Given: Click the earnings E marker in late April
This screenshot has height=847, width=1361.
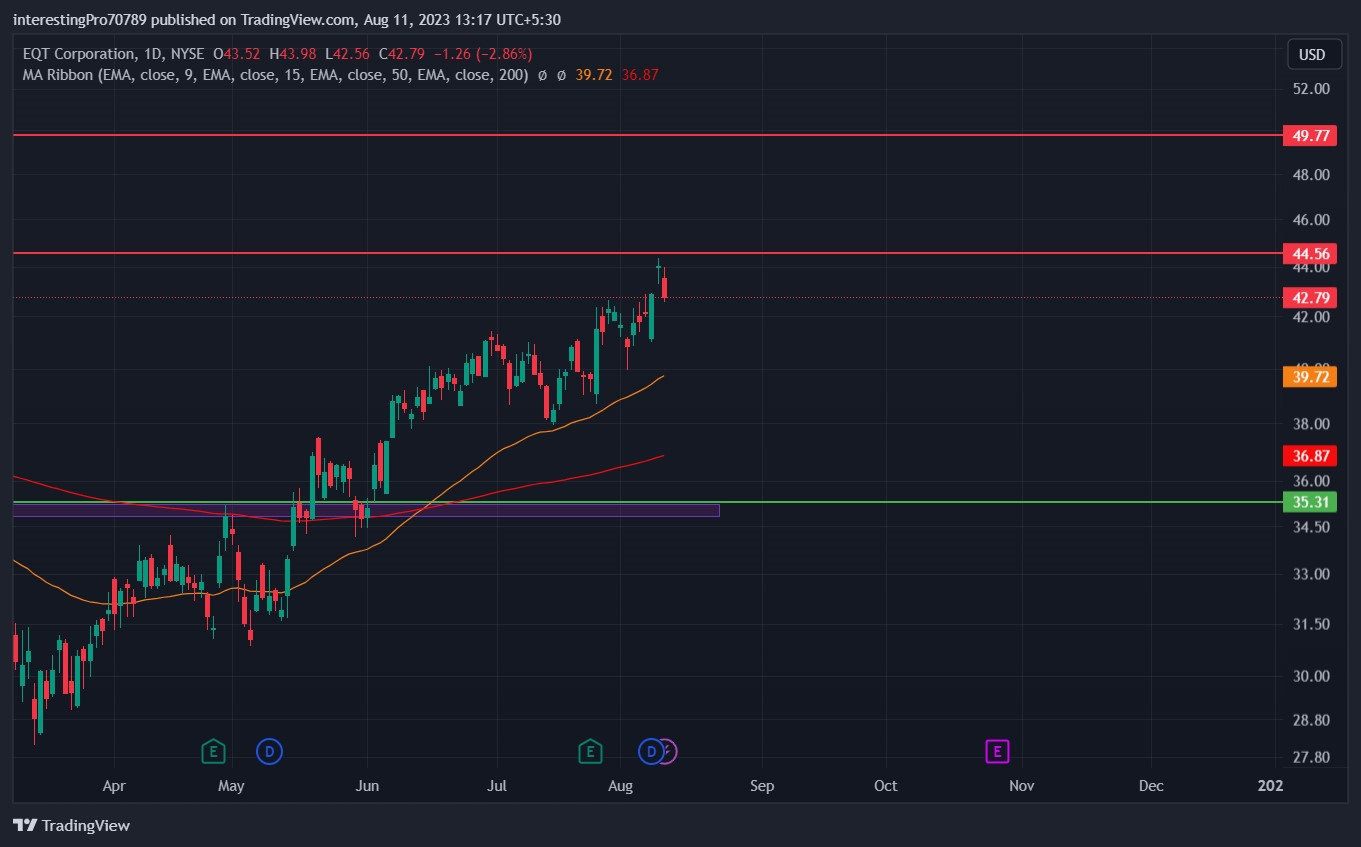Looking at the screenshot, I should tap(213, 751).
